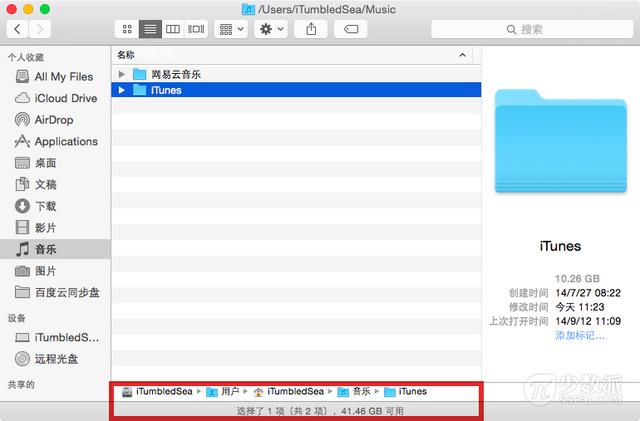The width and height of the screenshot is (640, 421).
Task: Open the gear action menu
Action: point(271,29)
